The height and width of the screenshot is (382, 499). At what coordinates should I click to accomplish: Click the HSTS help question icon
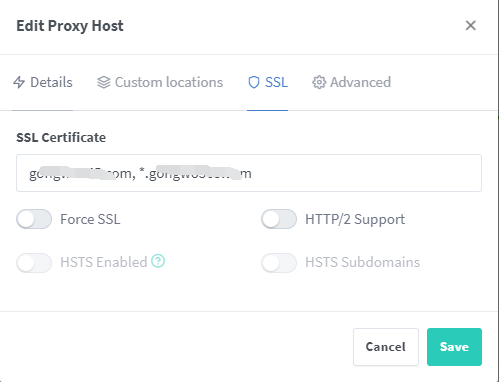(158, 261)
